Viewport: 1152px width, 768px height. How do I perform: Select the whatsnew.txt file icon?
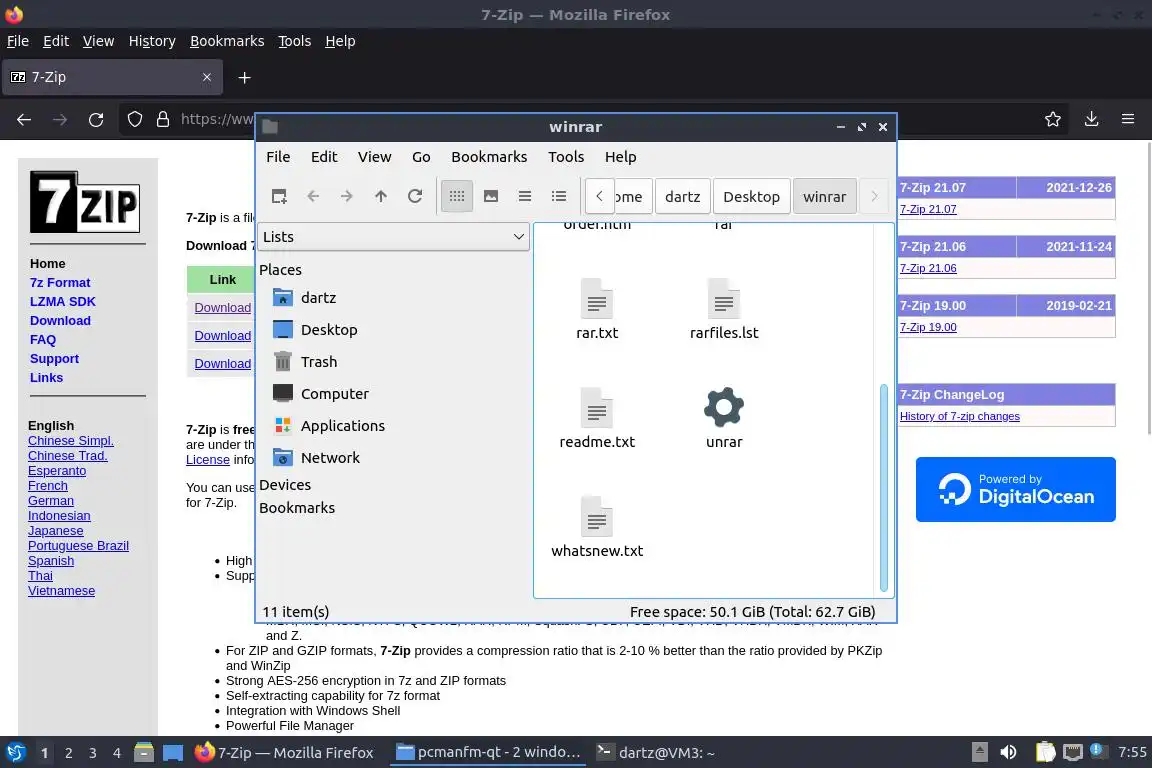pyautogui.click(x=597, y=516)
